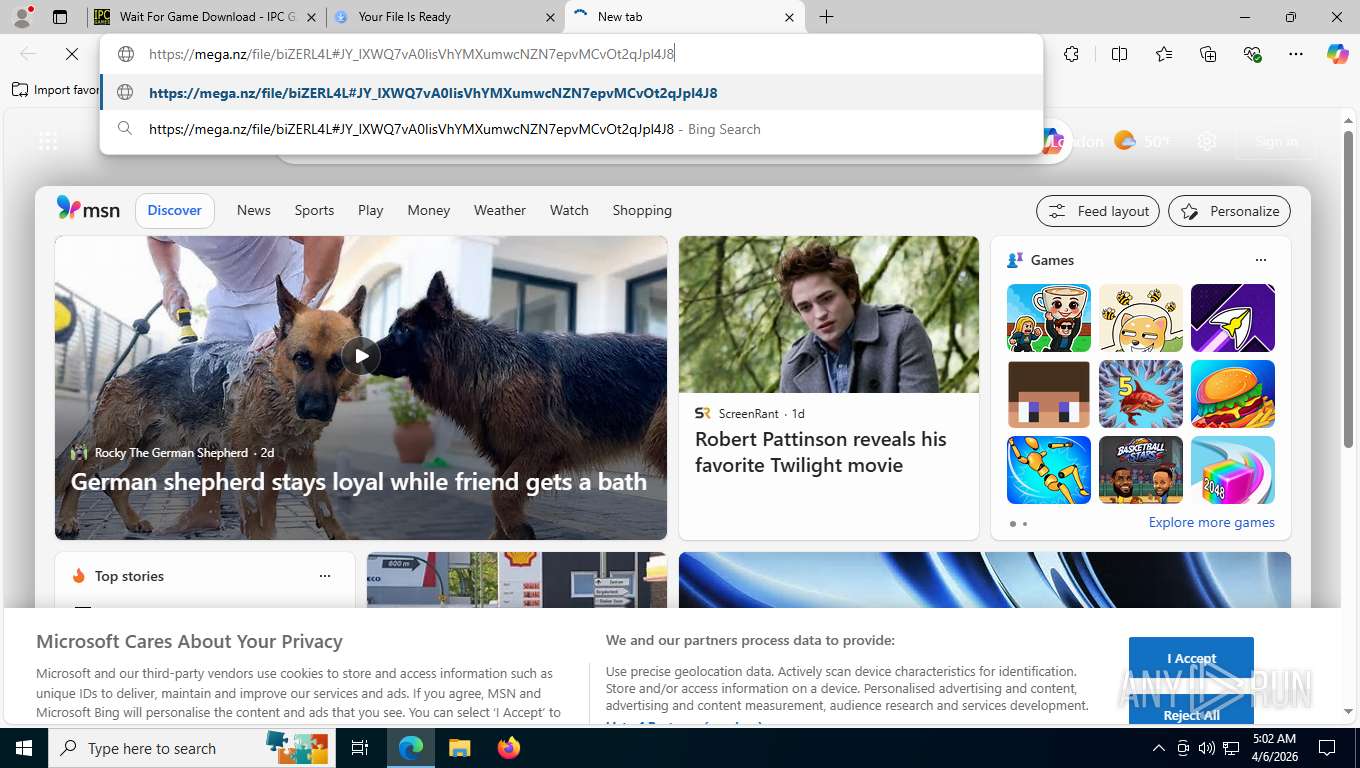Open the Basketball Stars game
1360x768 pixels.
click(x=1140, y=470)
